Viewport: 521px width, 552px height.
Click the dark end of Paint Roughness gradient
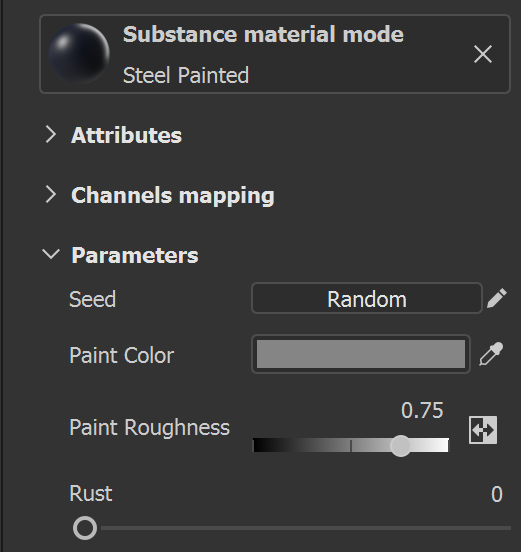pos(264,445)
